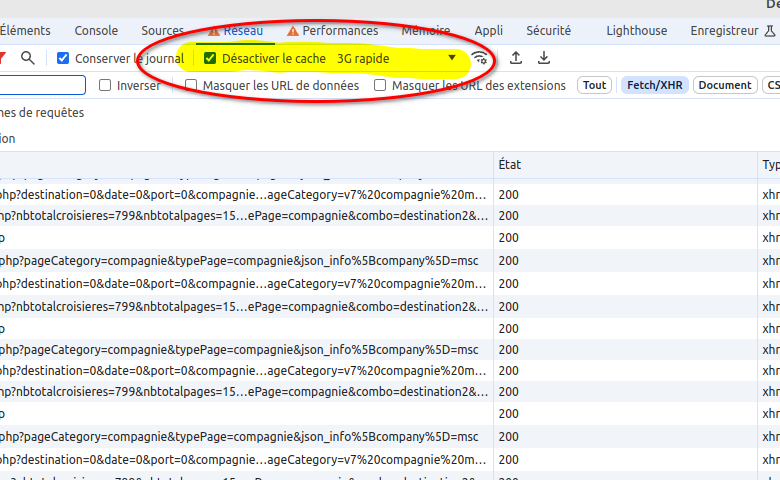Screen dimensions: 780x480
Task: Switch to the Console tab
Action: (x=96, y=31)
